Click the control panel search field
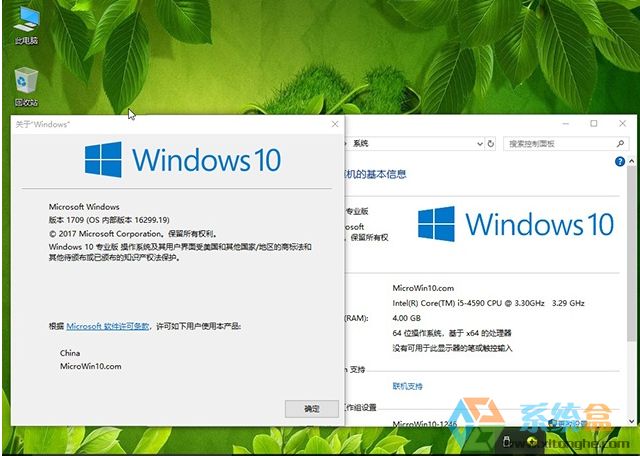Screen dimensions: 640x456 point(566,144)
